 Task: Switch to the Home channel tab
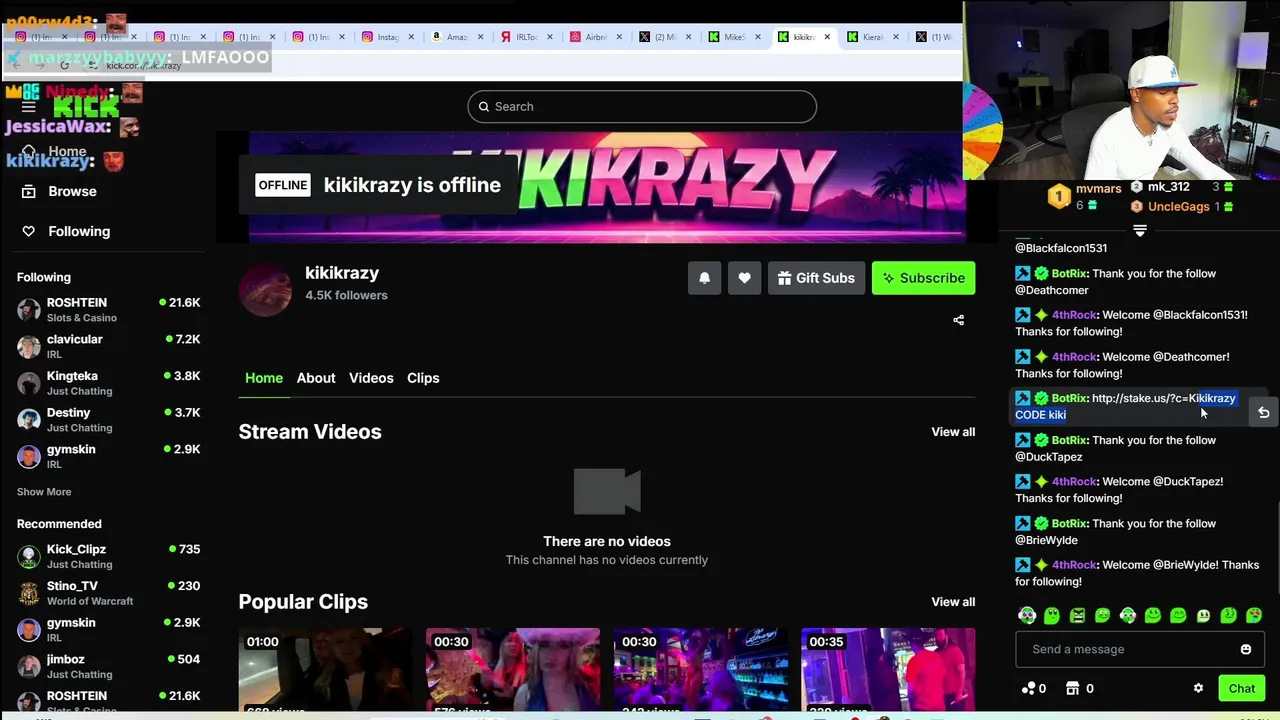(x=264, y=378)
